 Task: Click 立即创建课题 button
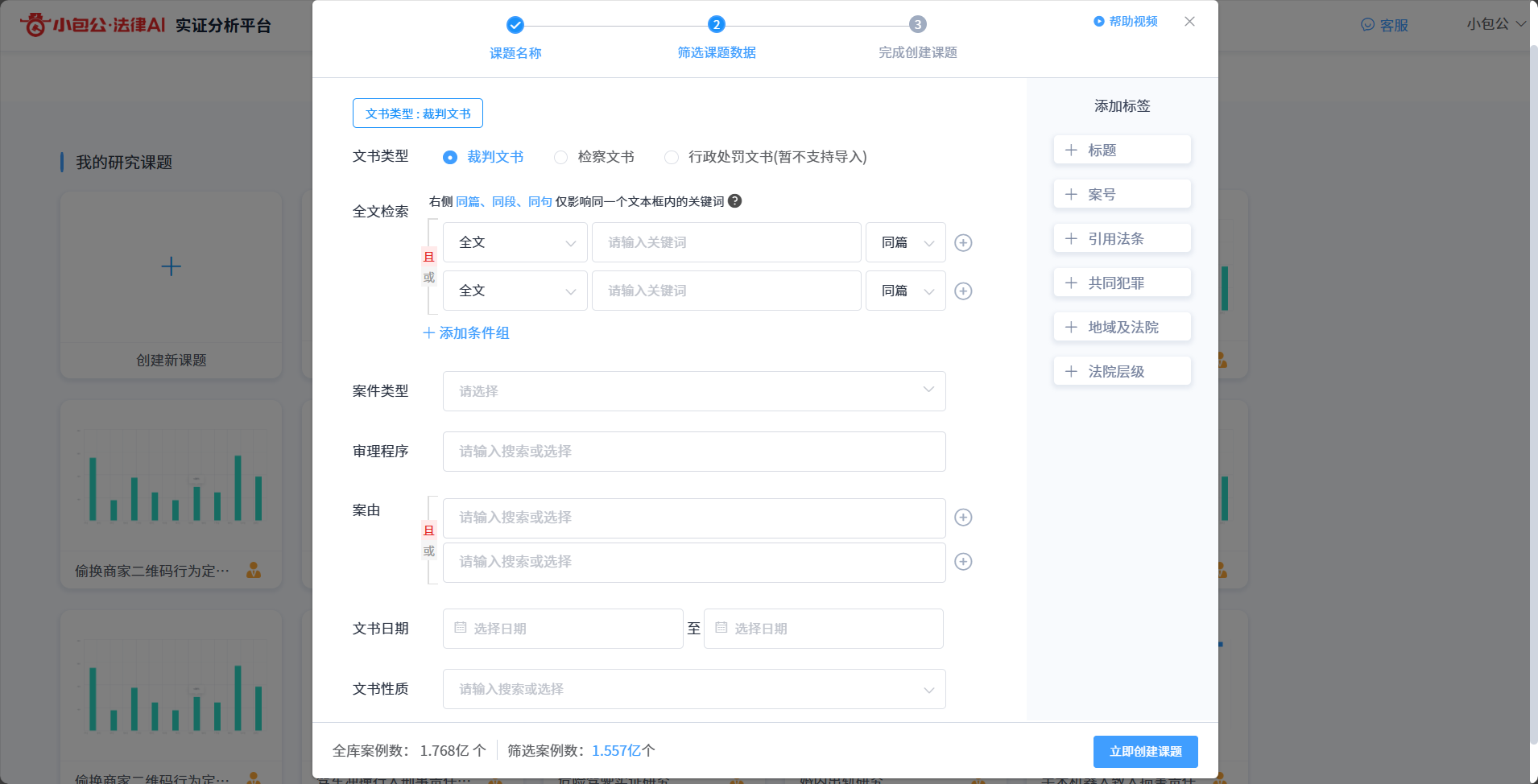coord(1145,752)
